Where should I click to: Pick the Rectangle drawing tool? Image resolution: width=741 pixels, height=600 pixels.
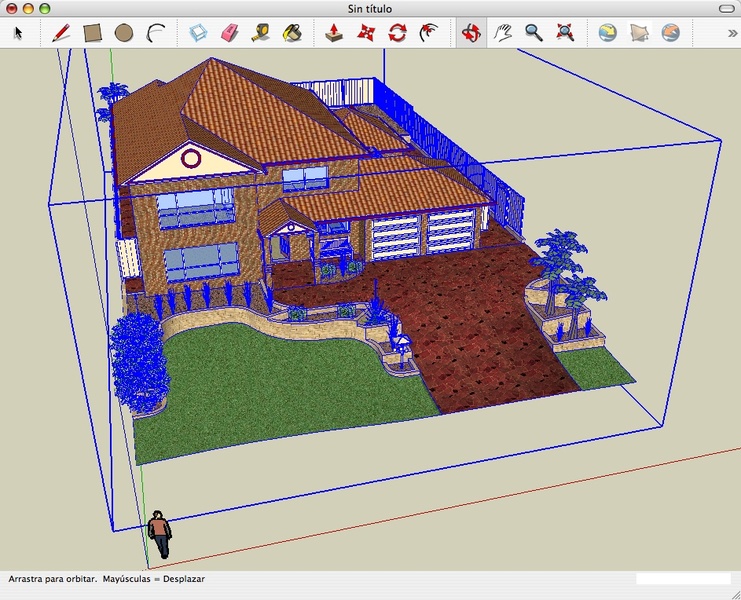click(x=92, y=33)
